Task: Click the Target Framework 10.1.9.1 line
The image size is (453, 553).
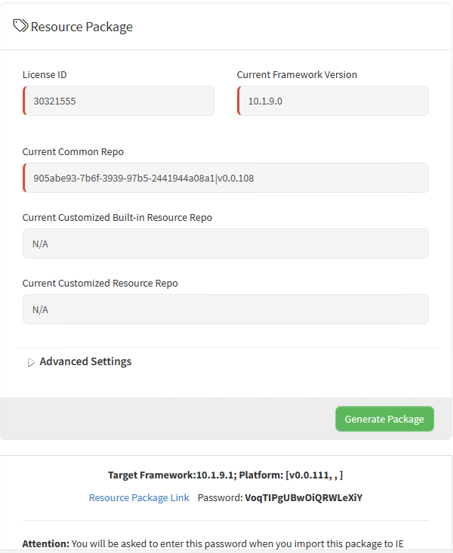Action: (x=225, y=475)
